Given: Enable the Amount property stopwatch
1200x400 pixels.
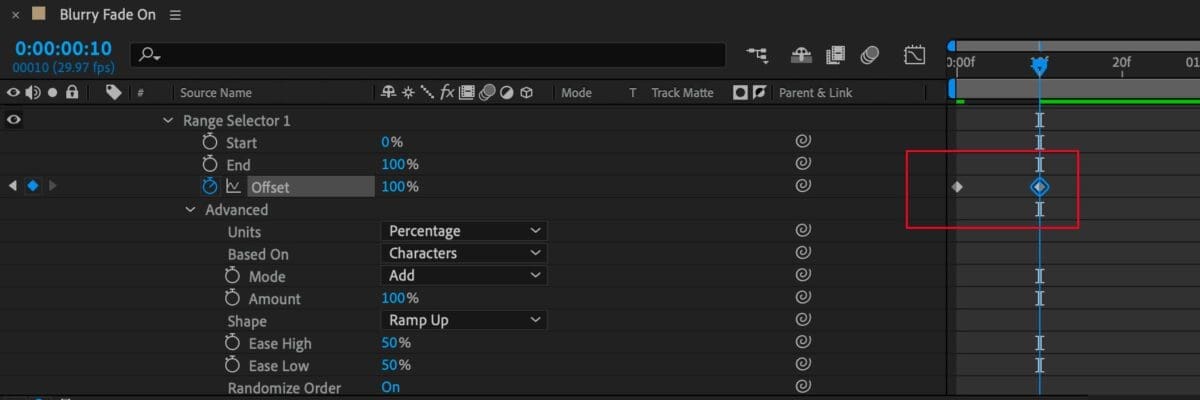Looking at the screenshot, I should 233,298.
